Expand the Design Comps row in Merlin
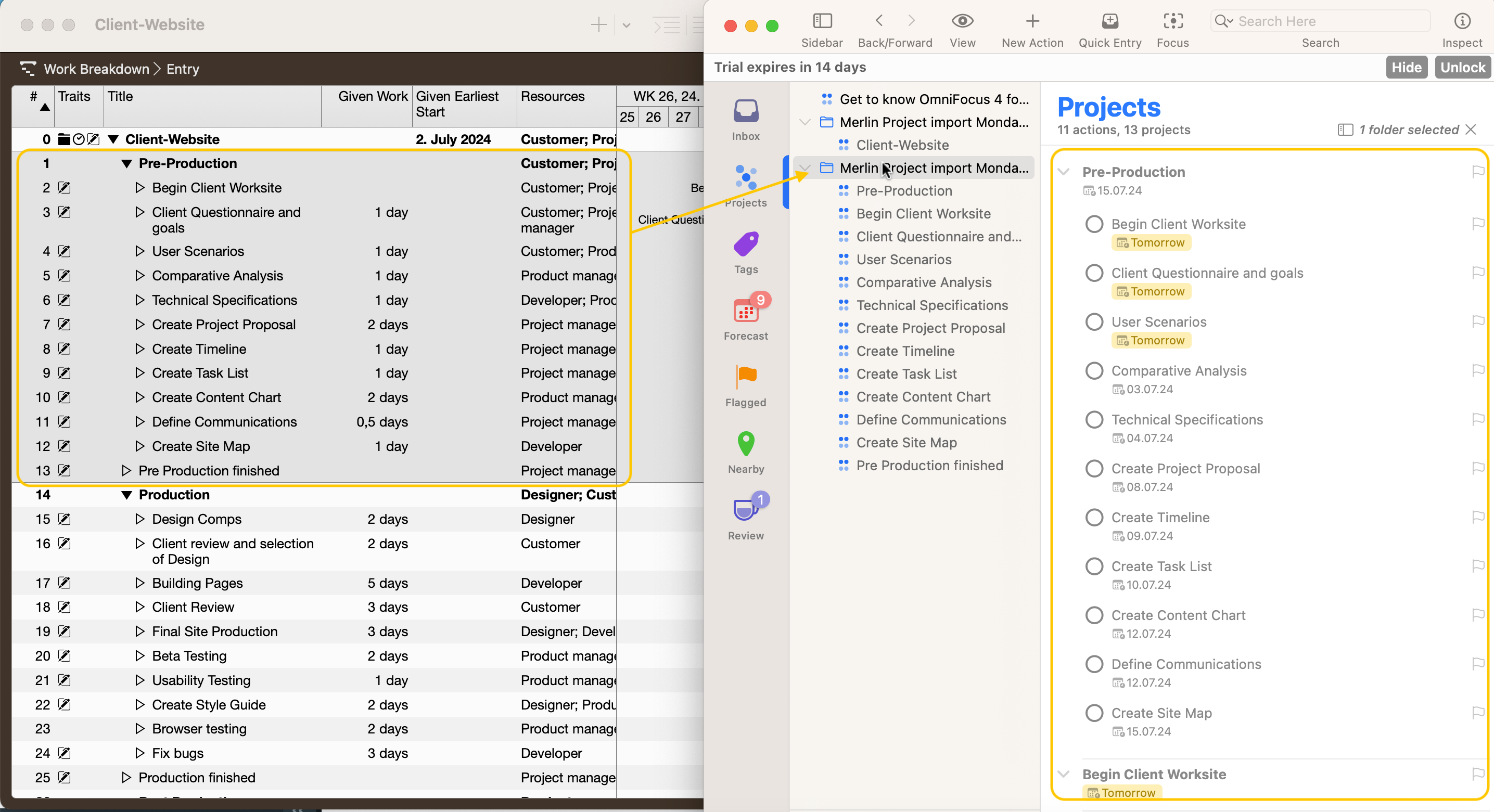 click(x=139, y=519)
